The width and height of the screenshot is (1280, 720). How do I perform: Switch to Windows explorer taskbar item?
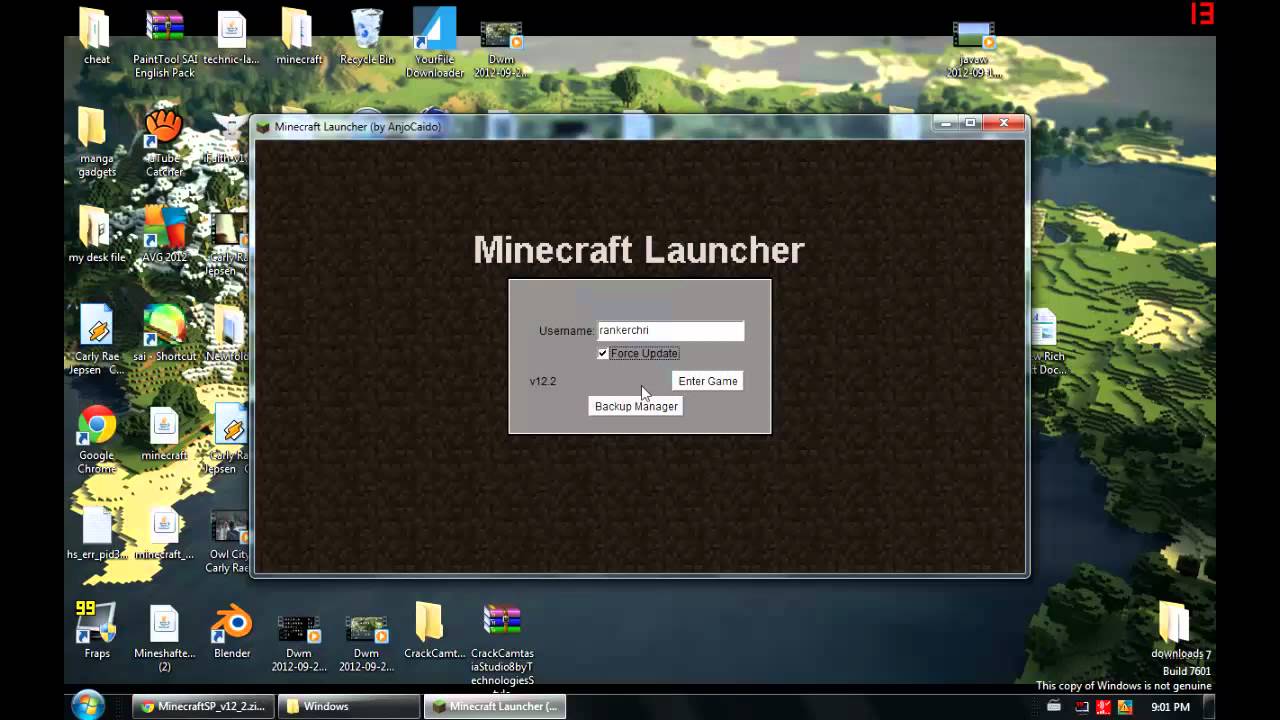[348, 706]
